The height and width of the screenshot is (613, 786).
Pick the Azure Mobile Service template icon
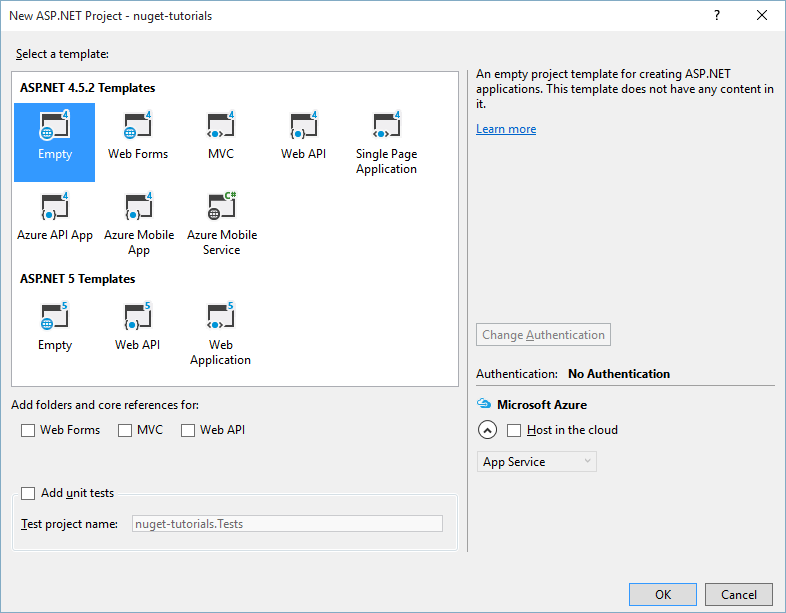coord(222,207)
